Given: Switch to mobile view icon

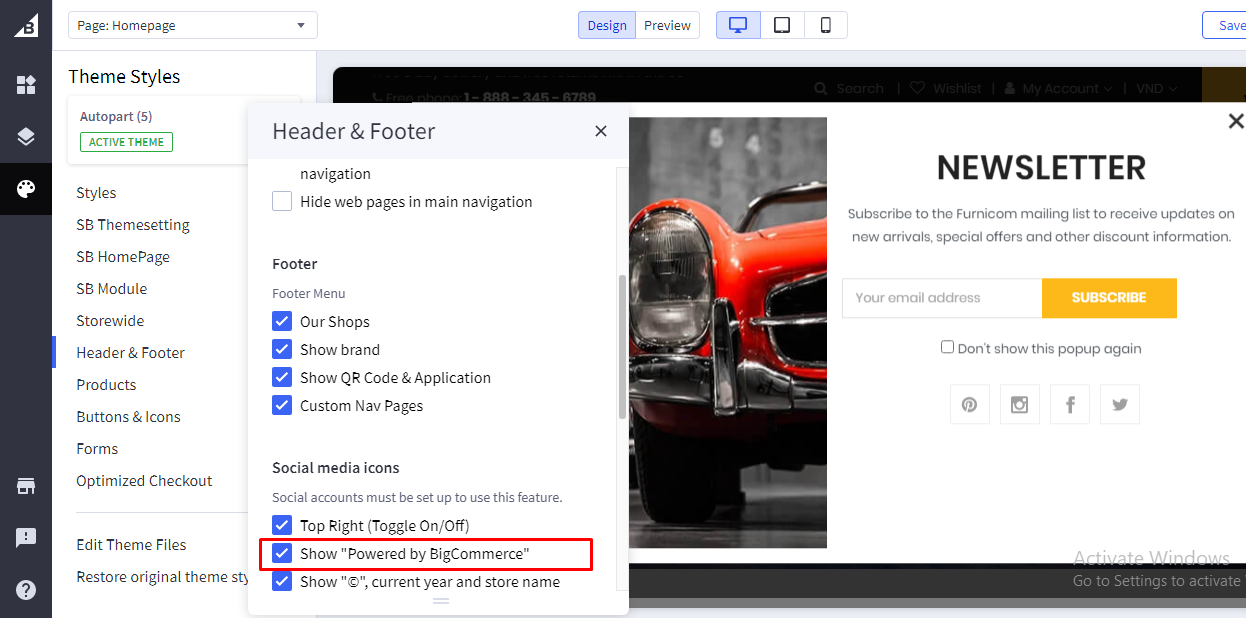Looking at the screenshot, I should 825,25.
